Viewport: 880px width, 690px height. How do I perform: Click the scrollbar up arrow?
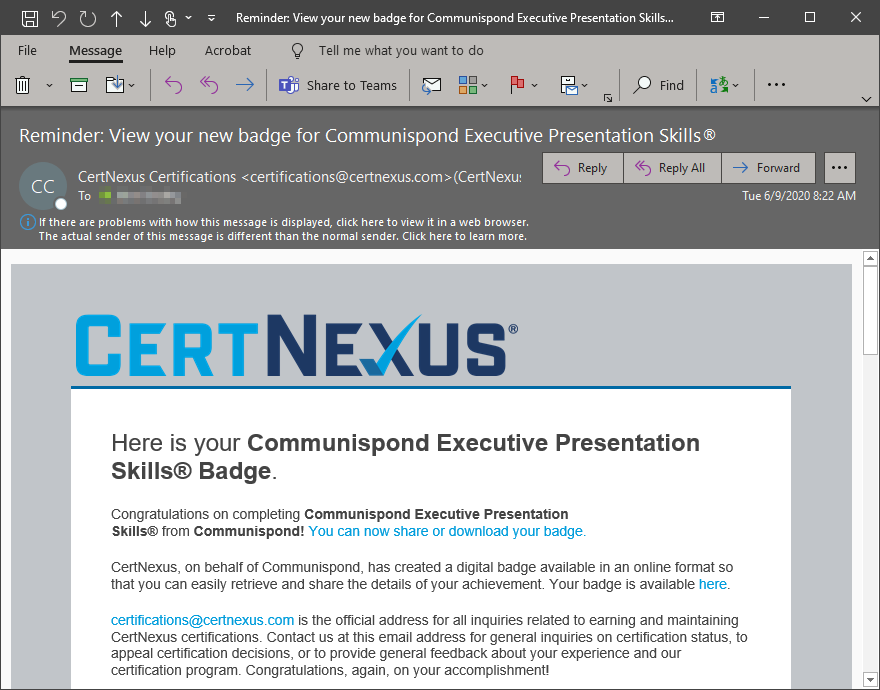tap(870, 258)
